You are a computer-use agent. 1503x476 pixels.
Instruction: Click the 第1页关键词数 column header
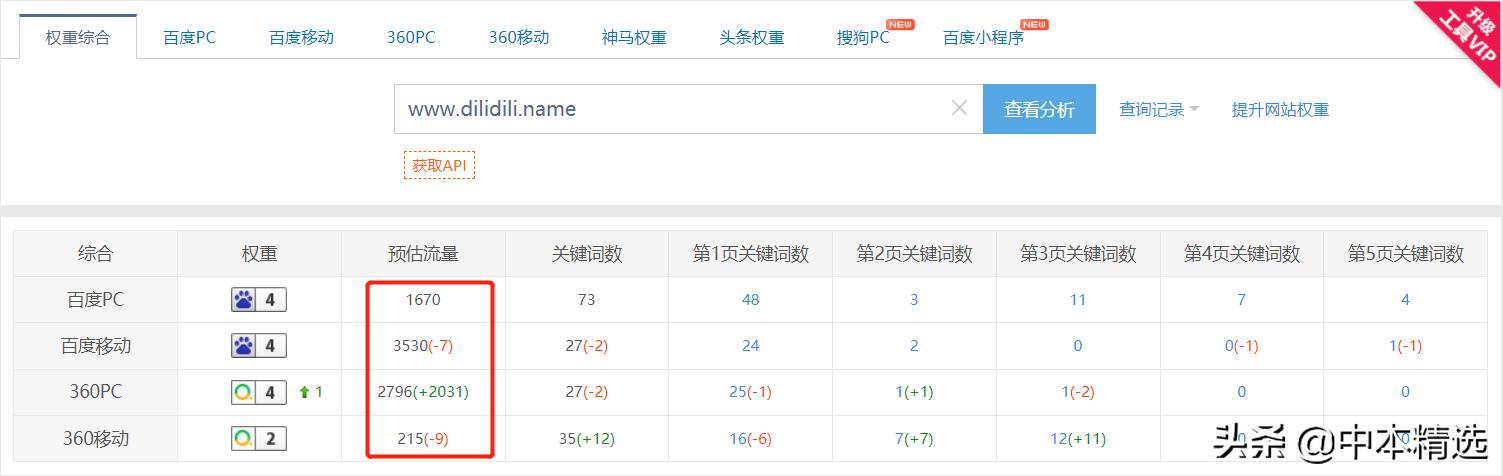point(751,254)
